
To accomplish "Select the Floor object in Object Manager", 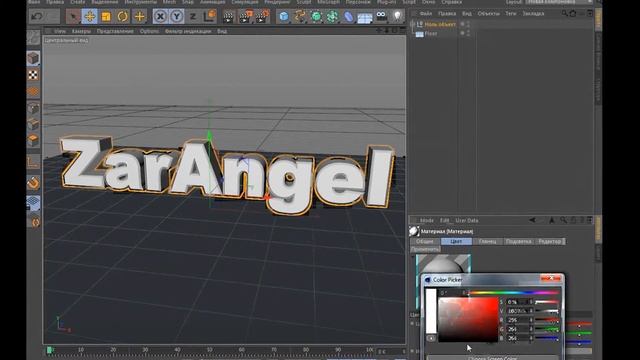I will [431, 34].
